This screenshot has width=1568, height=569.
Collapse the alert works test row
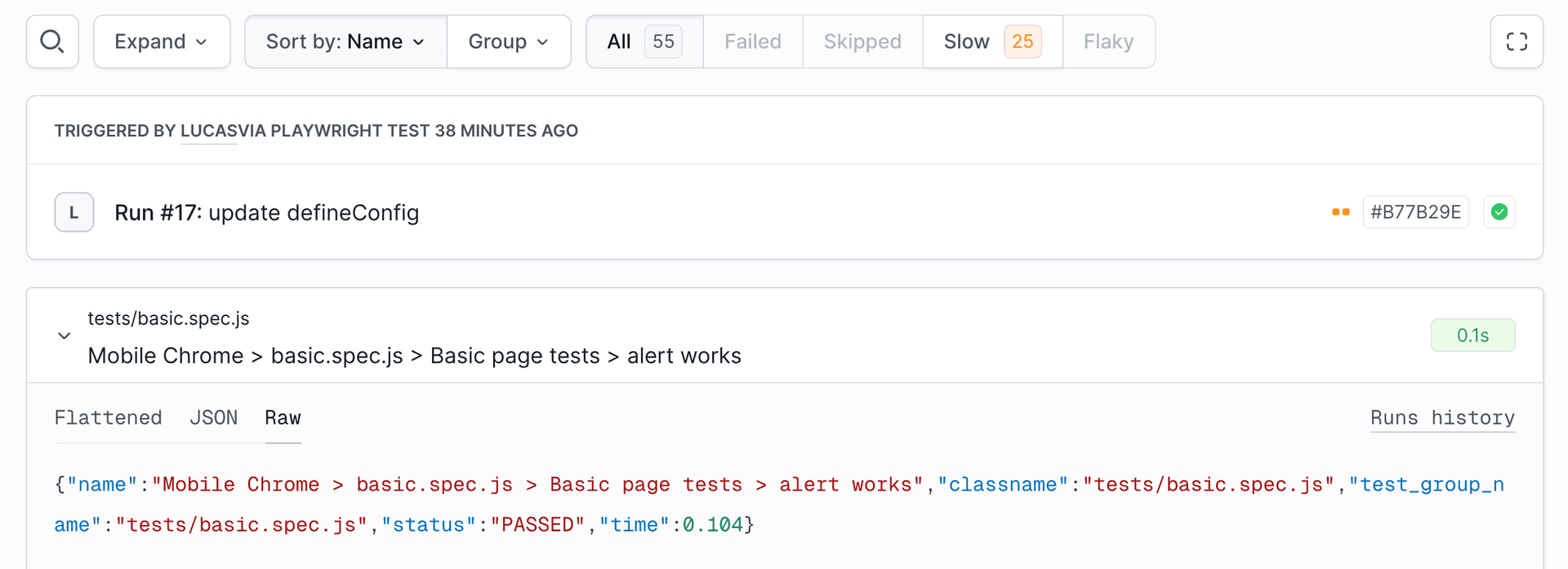coord(65,336)
